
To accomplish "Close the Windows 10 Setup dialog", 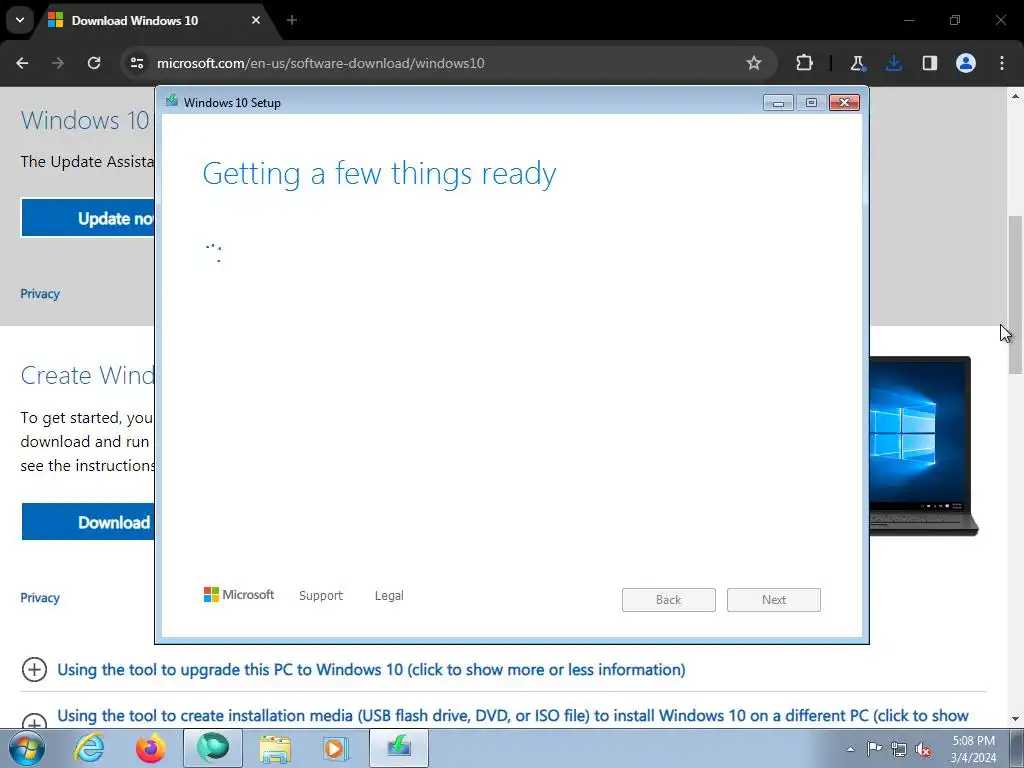I will 844,103.
